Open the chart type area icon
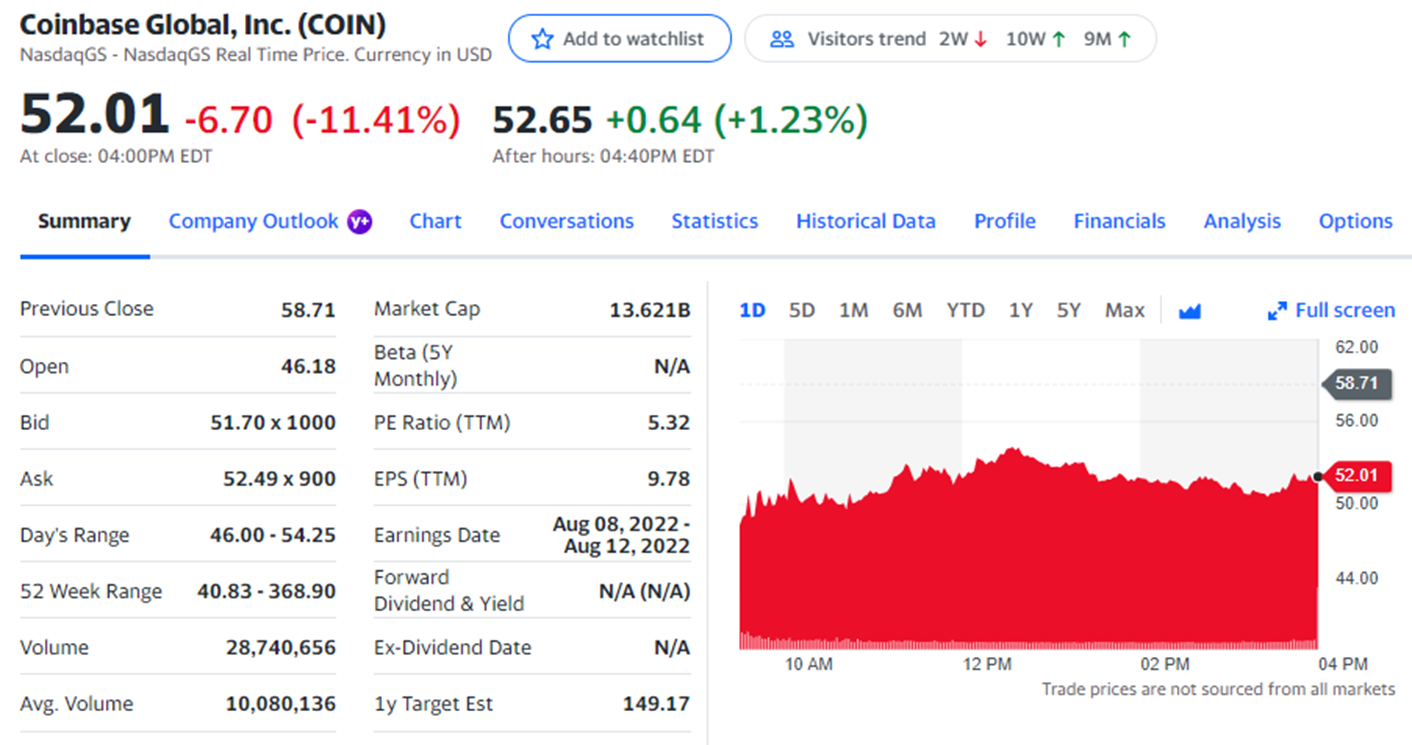Screen dimensions: 1412x745 click(x=1189, y=311)
